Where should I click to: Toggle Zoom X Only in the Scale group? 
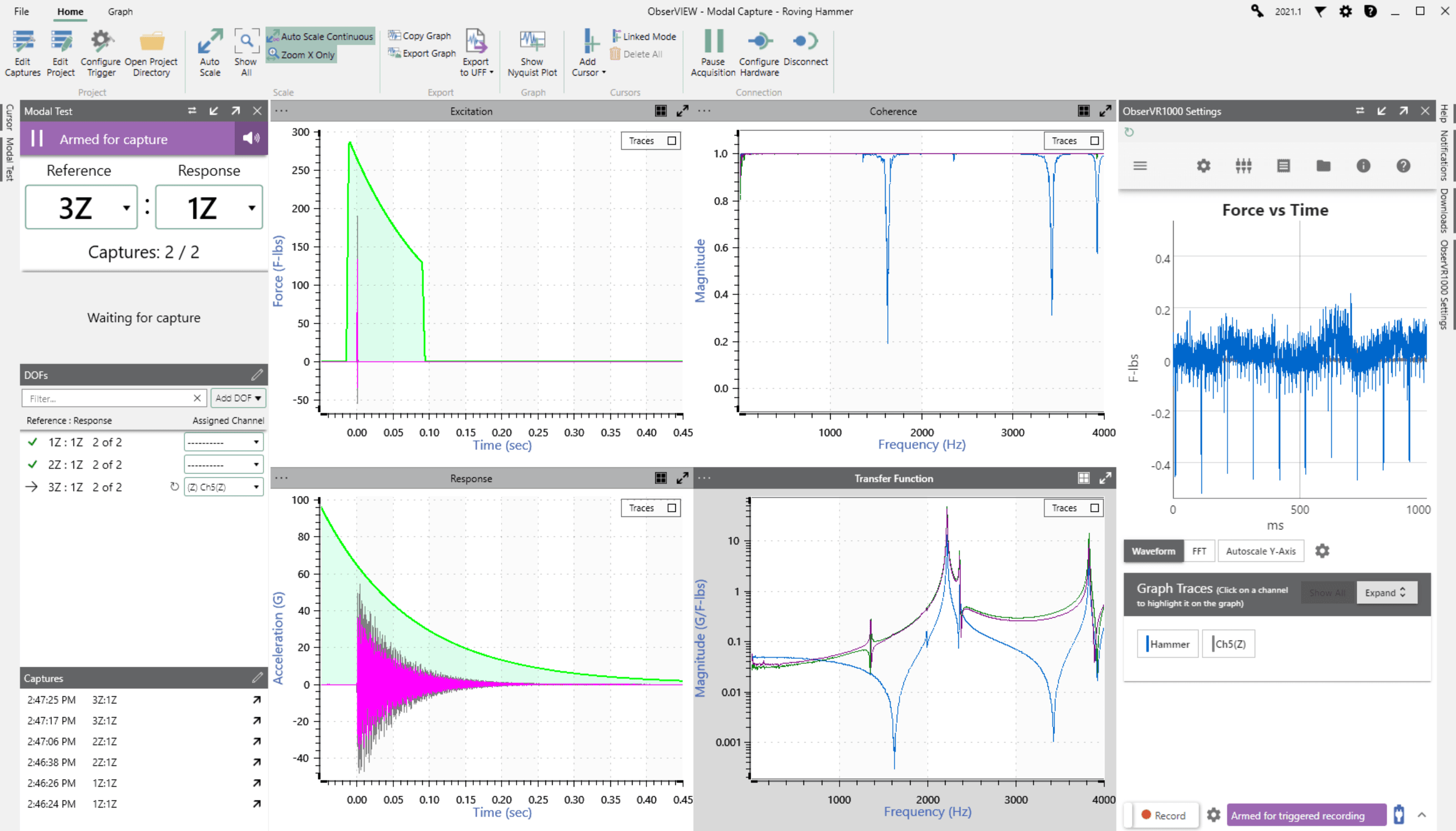pyautogui.click(x=301, y=55)
